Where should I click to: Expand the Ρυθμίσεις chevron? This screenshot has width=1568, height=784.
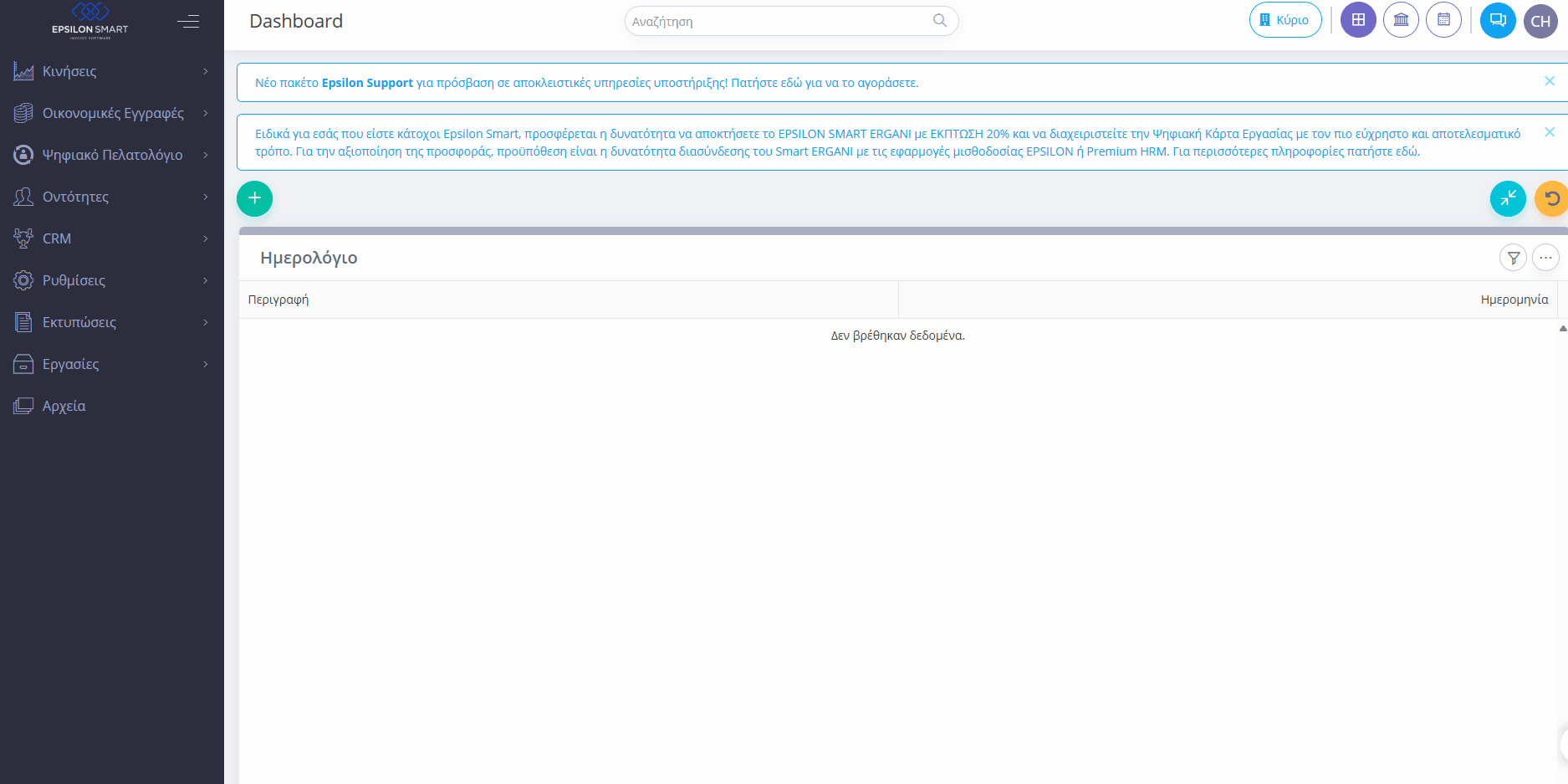click(x=206, y=280)
